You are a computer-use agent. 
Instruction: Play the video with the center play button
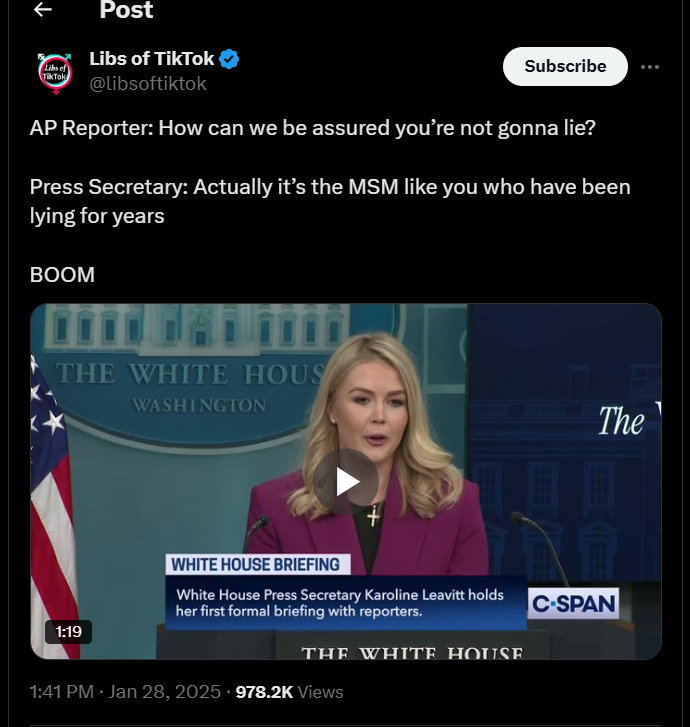(x=345, y=482)
